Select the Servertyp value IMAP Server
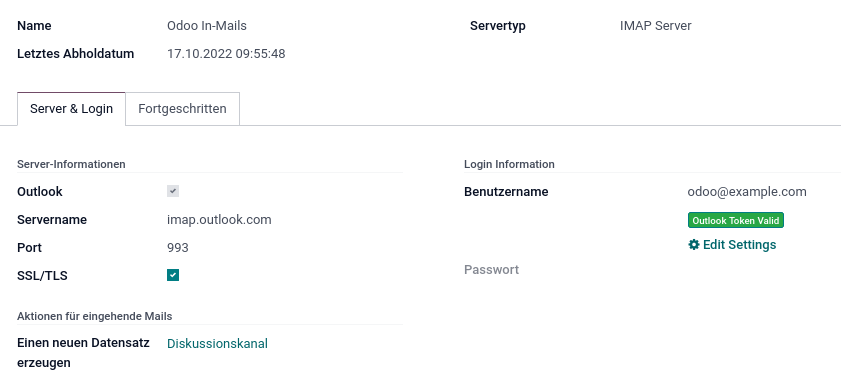The height and width of the screenshot is (387, 841). [655, 26]
